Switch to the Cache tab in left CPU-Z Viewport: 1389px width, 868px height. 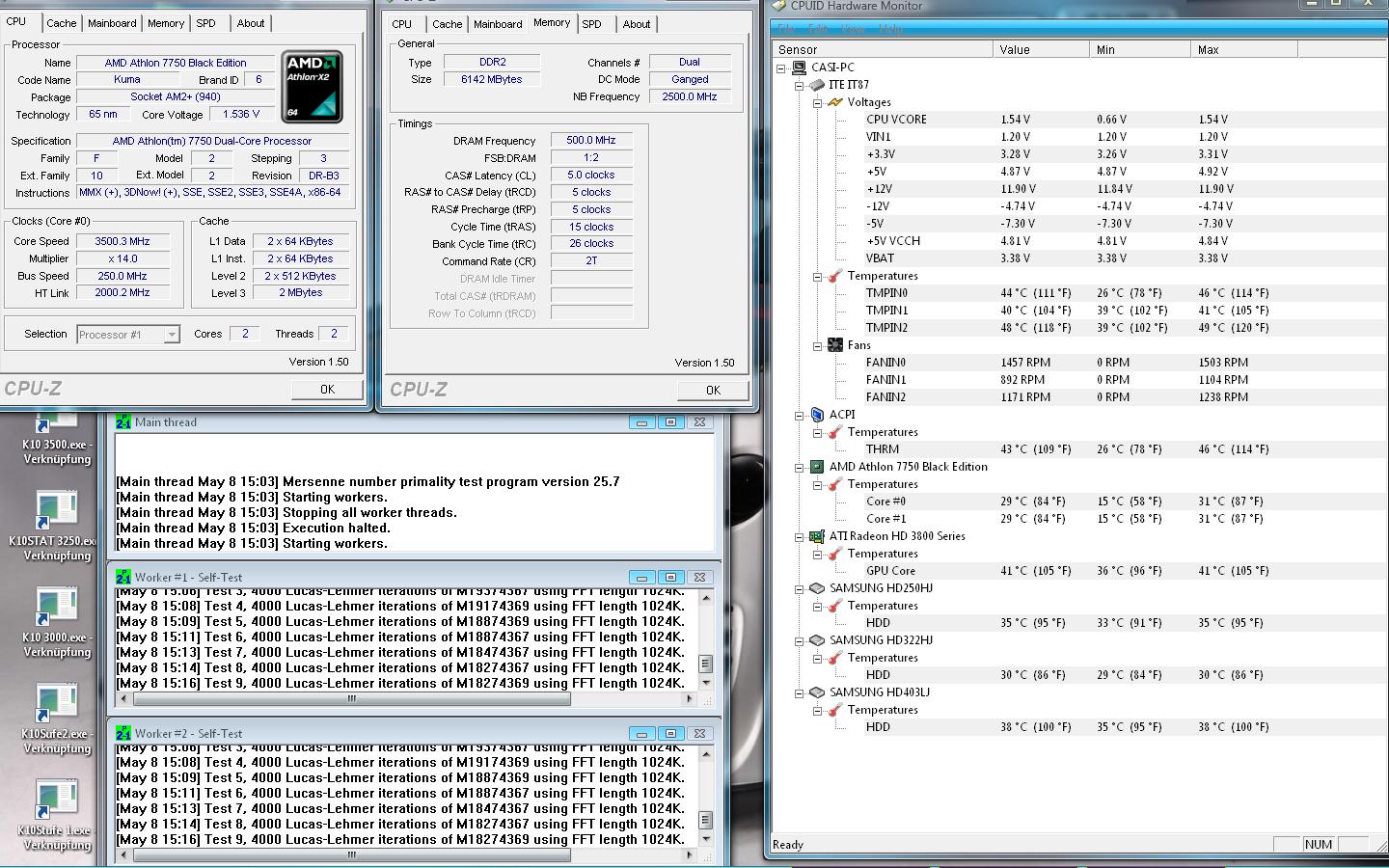(62, 23)
